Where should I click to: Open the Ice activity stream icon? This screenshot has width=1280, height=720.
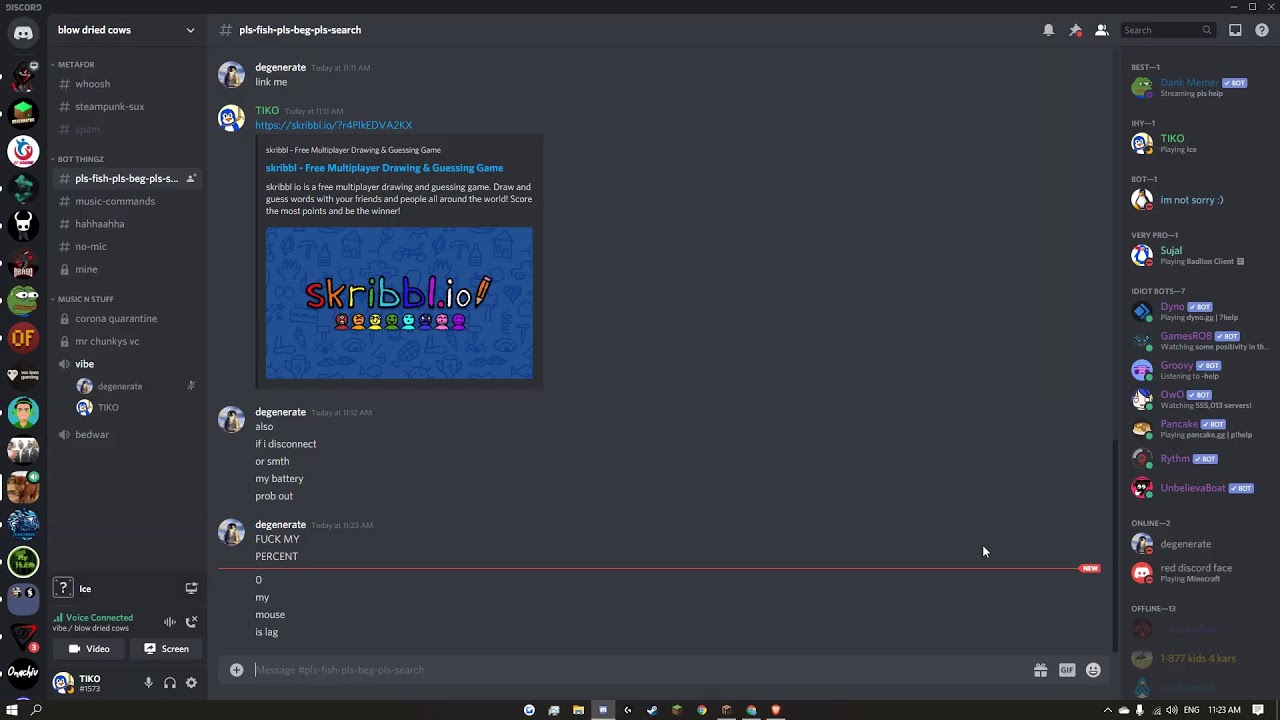tap(191, 589)
